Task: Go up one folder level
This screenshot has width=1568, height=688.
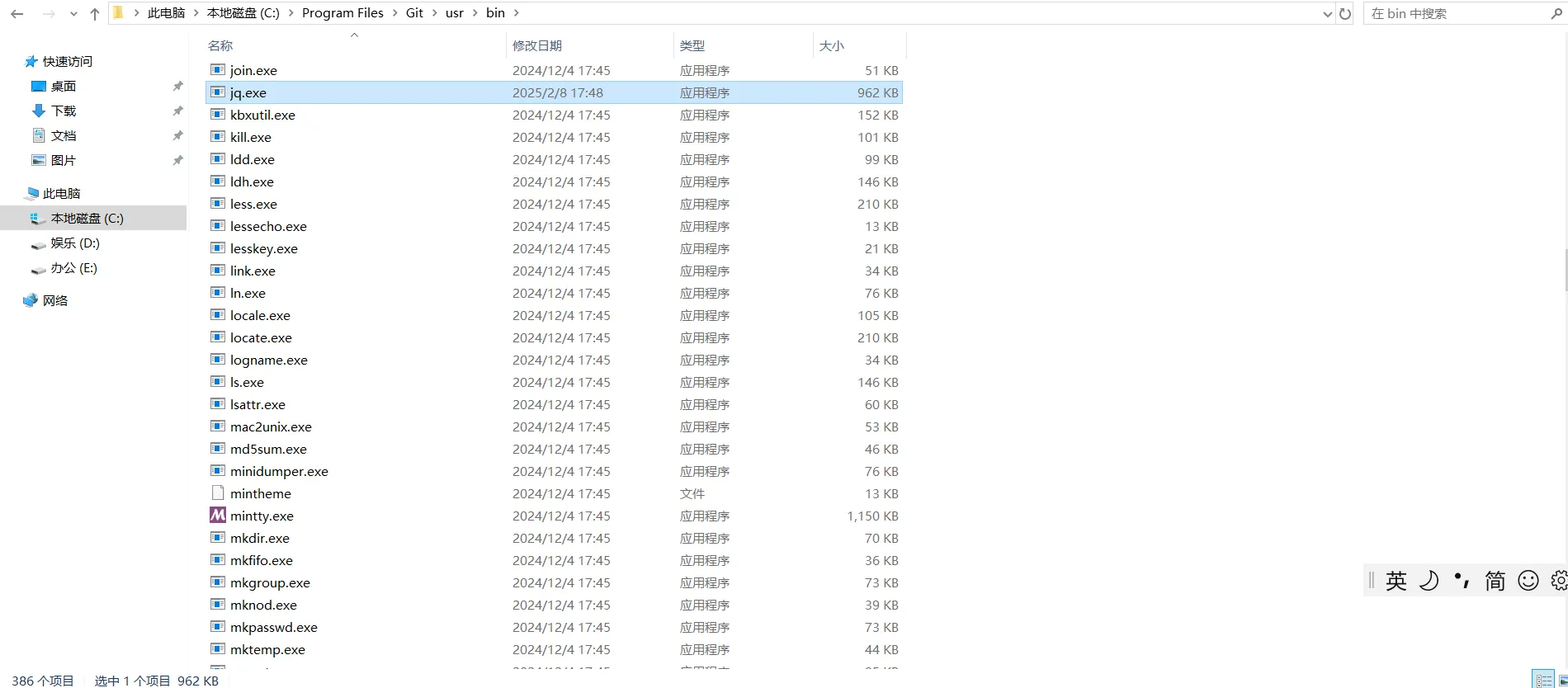Action: (x=95, y=13)
